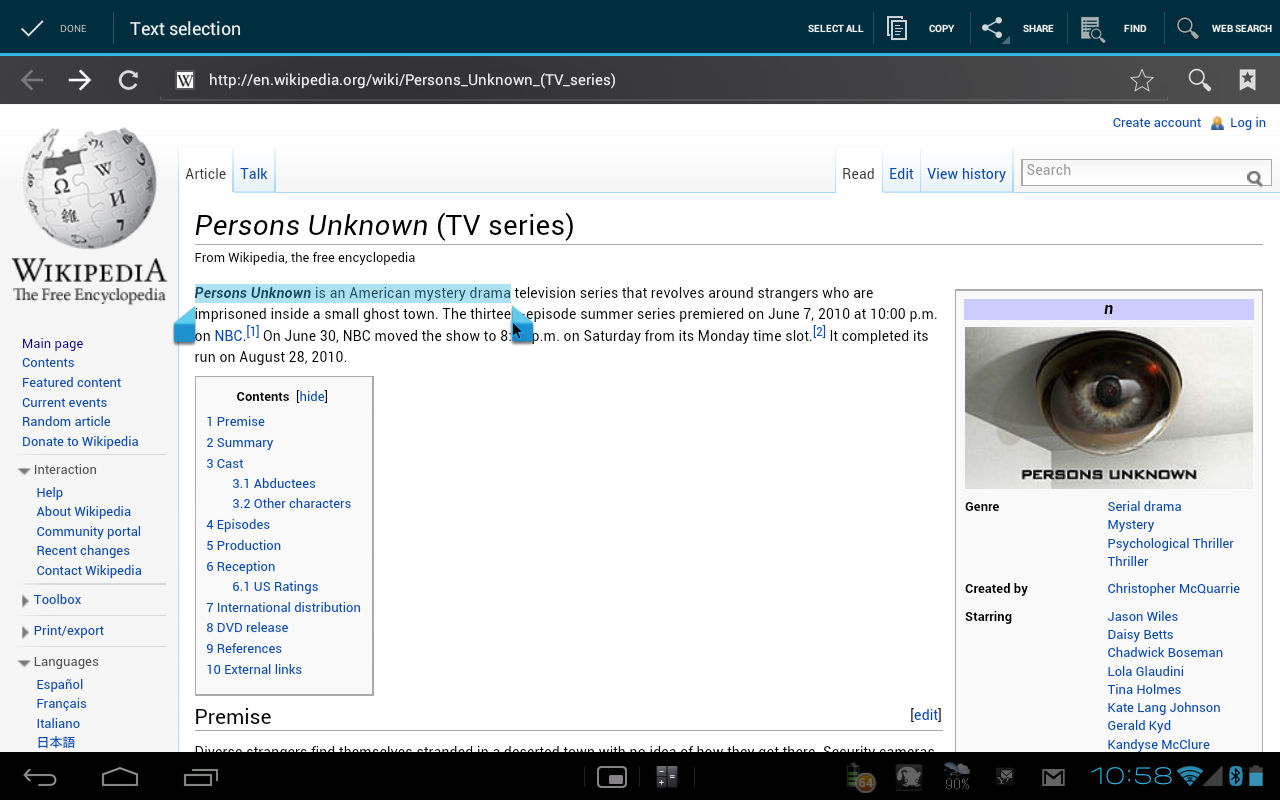Grab the right text selection handle

click(x=522, y=326)
